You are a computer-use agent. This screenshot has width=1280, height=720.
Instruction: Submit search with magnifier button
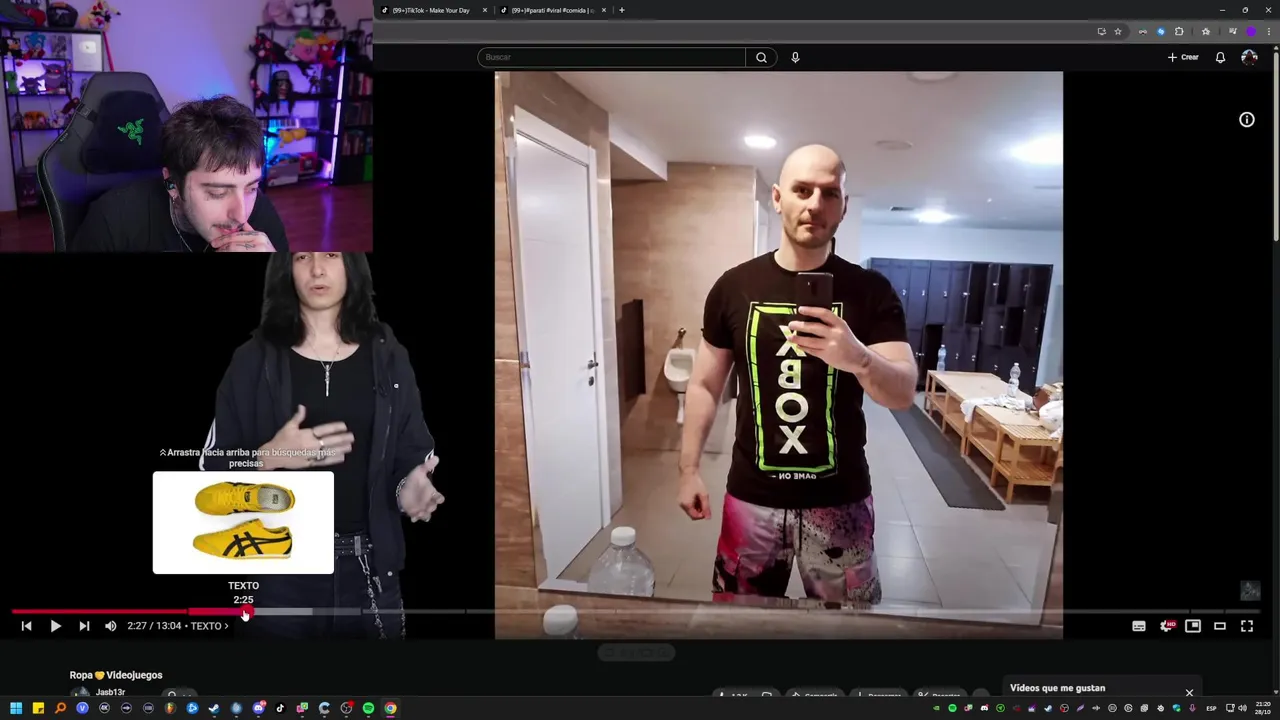761,57
